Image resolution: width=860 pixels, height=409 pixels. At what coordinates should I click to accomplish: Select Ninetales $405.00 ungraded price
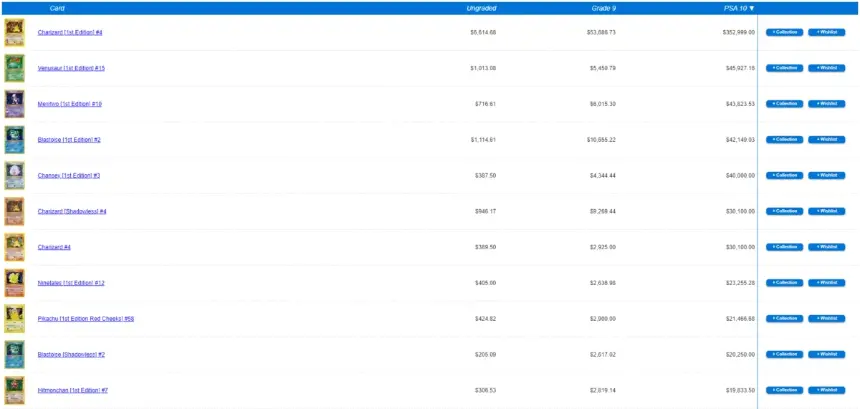pos(485,283)
